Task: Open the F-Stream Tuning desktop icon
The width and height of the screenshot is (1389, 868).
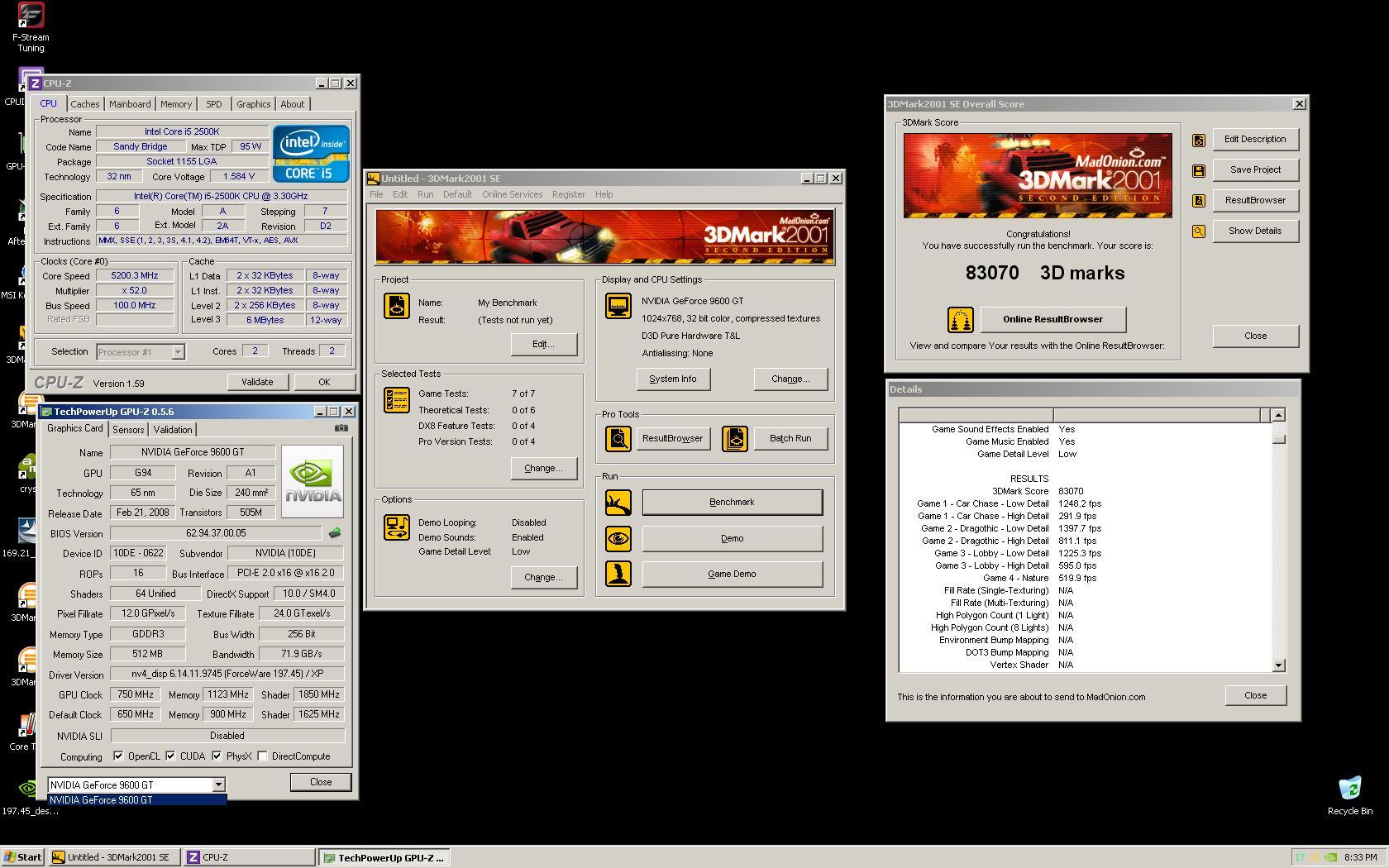Action: (31, 27)
